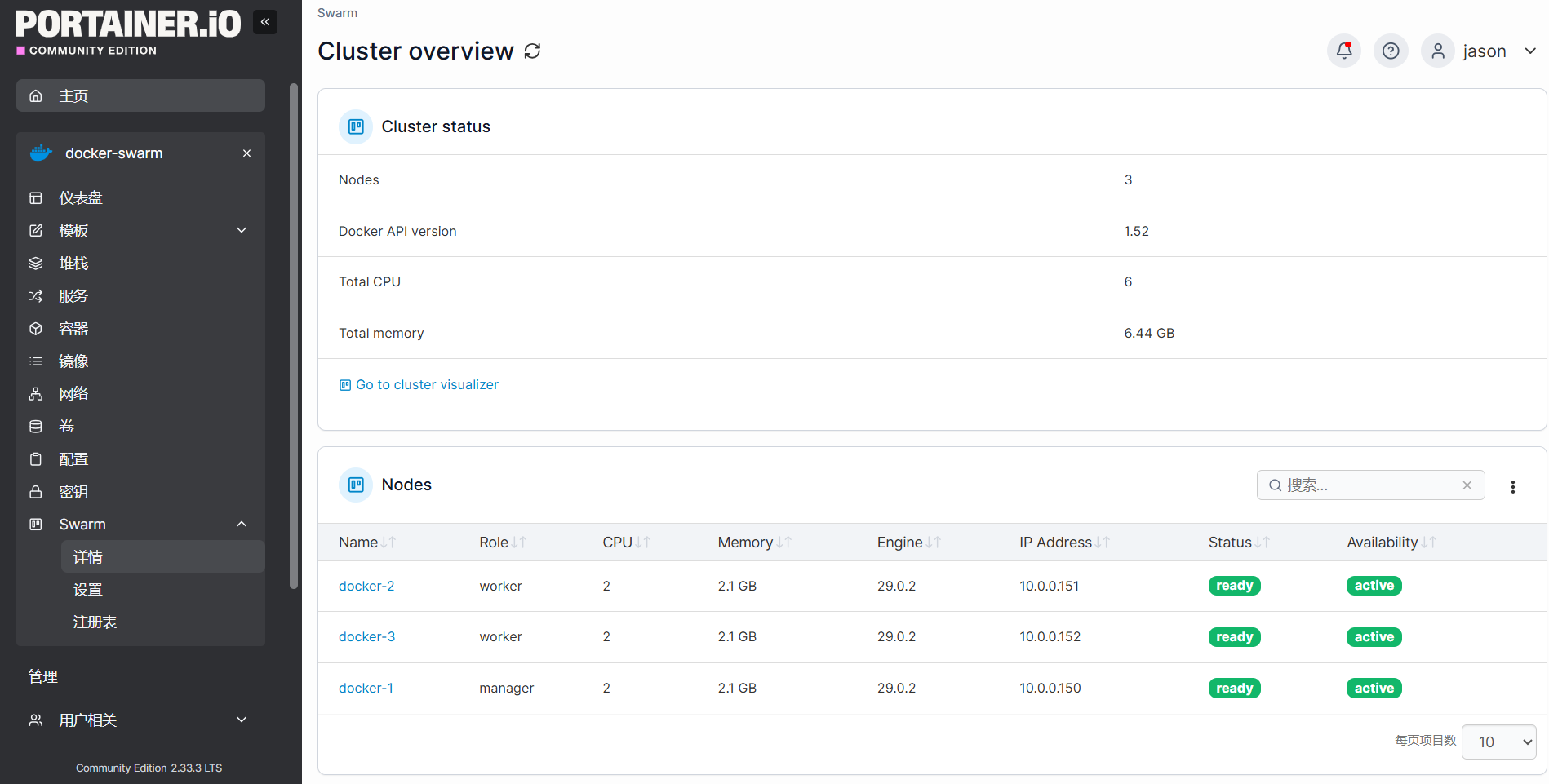
Task: Open 服务 services in the sidebar
Action: (x=73, y=296)
